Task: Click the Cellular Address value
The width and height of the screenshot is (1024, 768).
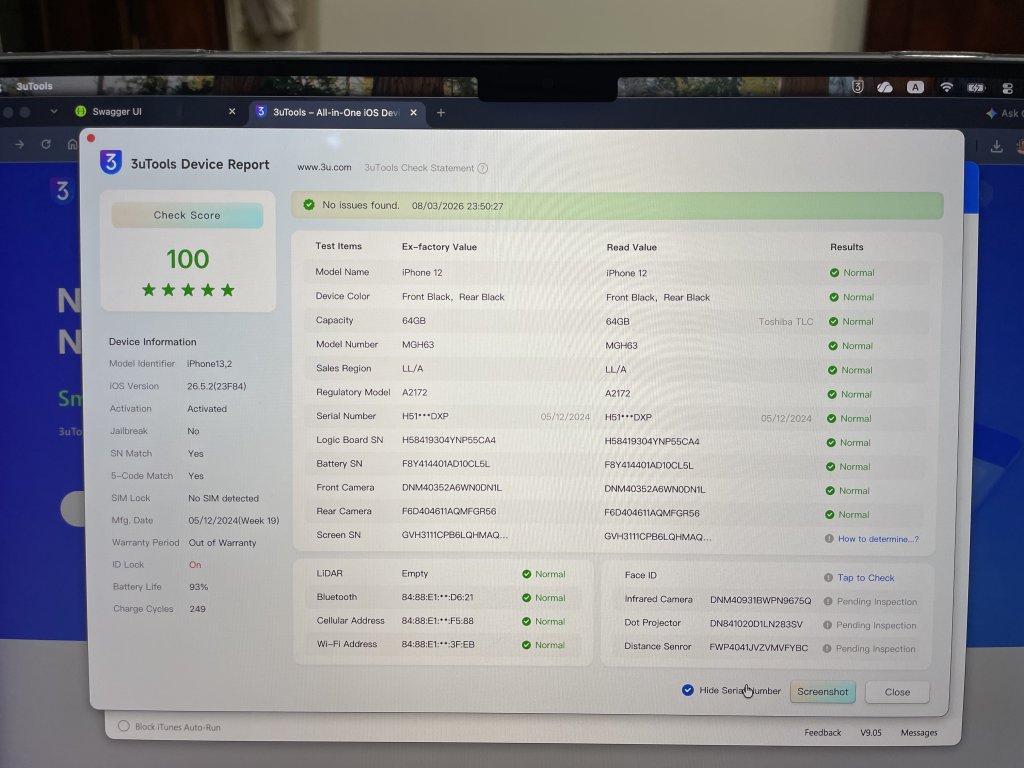Action: point(438,621)
